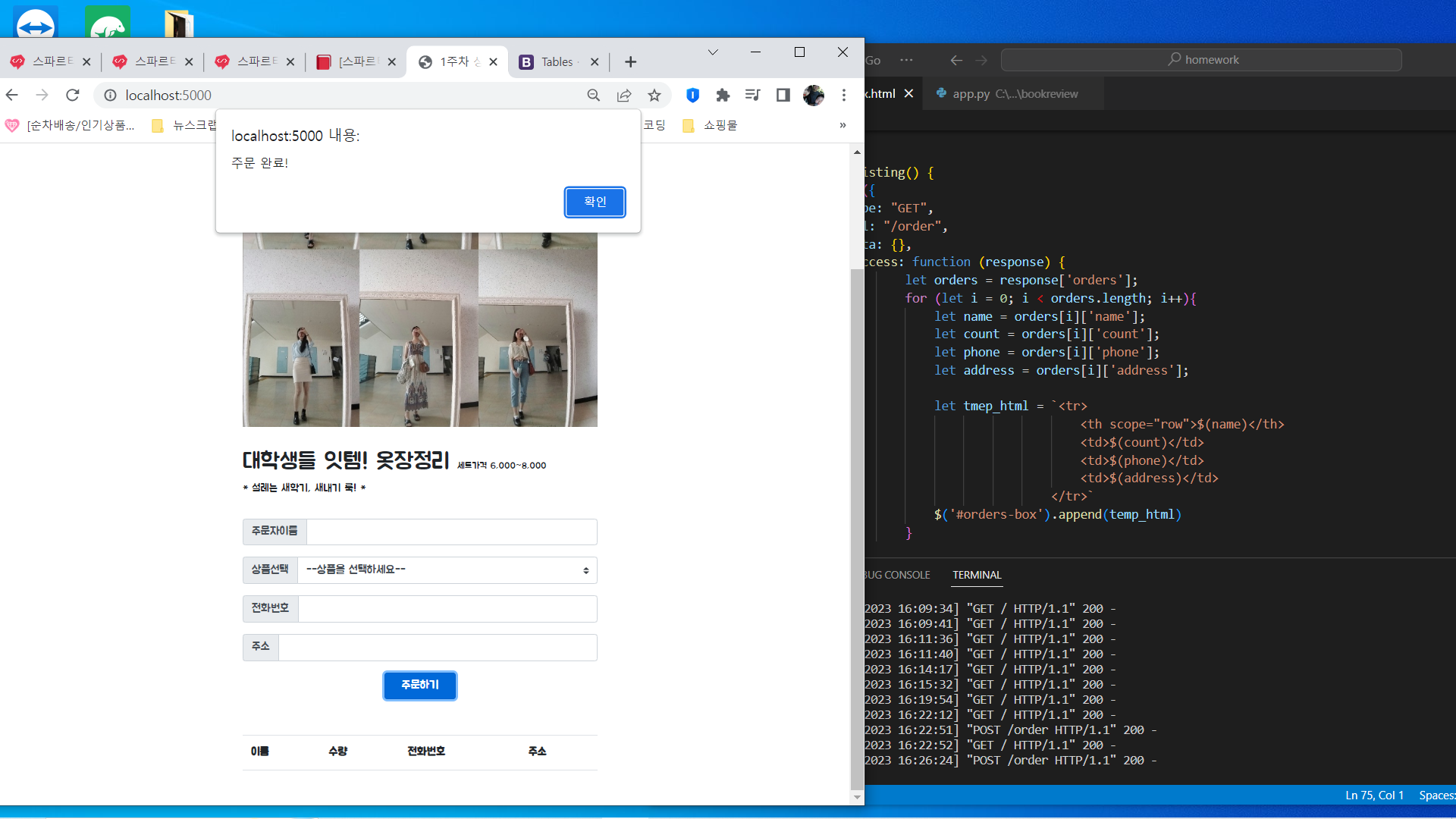The width and height of the screenshot is (1456, 819).
Task: Go back in VS Code navigation
Action: pyautogui.click(x=957, y=60)
